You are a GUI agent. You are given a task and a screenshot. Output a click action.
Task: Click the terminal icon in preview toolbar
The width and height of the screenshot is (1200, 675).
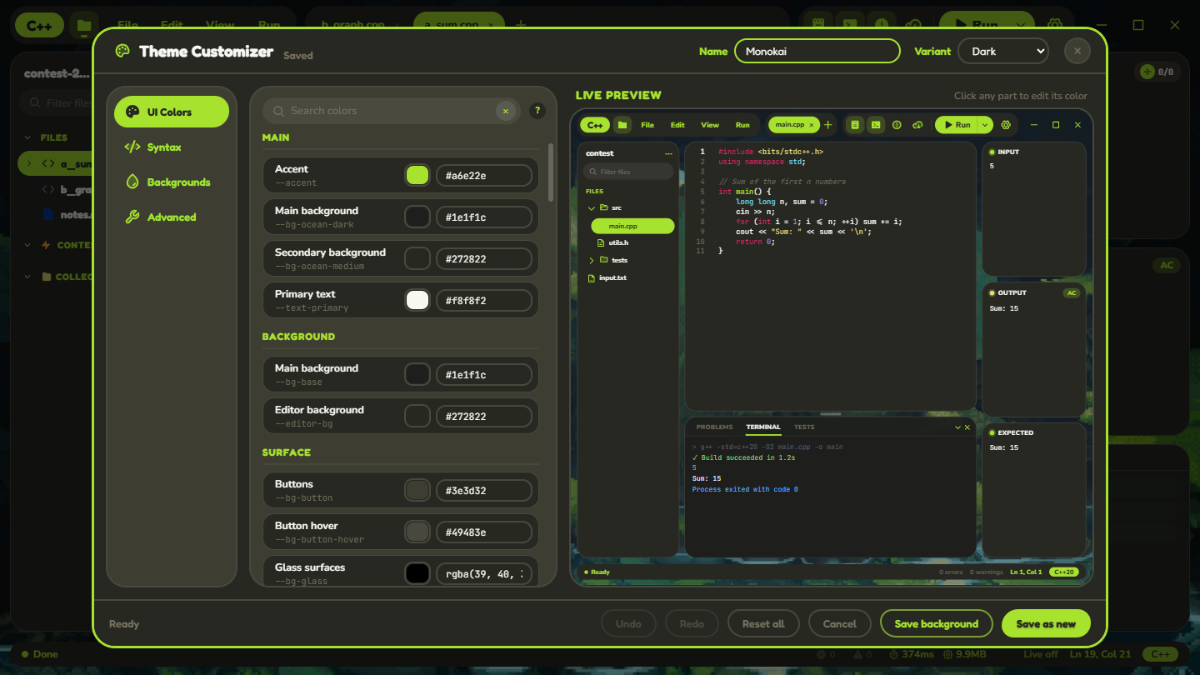876,125
